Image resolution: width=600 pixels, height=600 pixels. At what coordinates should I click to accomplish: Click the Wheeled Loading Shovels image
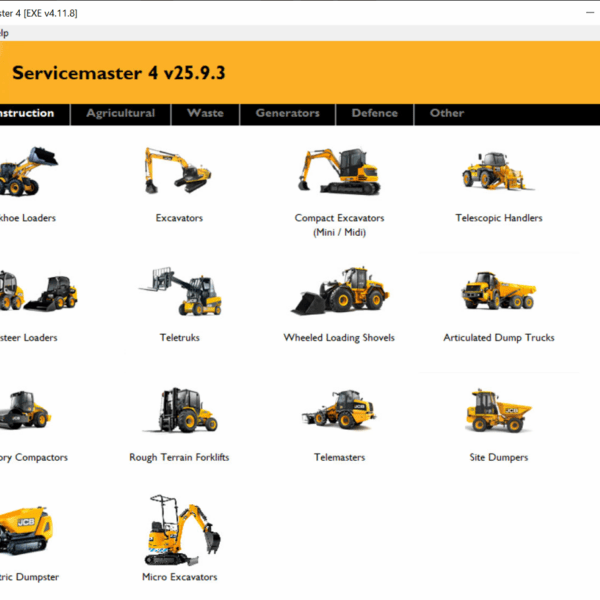pyautogui.click(x=339, y=291)
